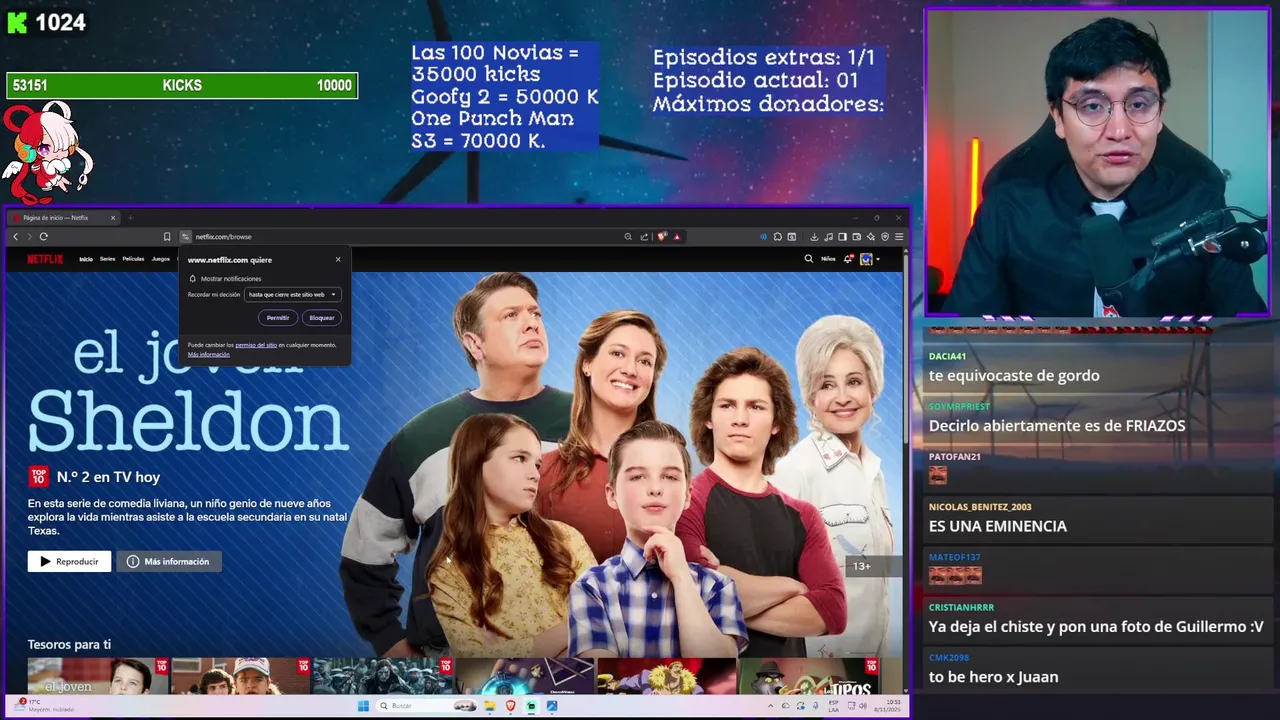Click the Reproducir button
Screen dimensions: 1280x720
69,562
